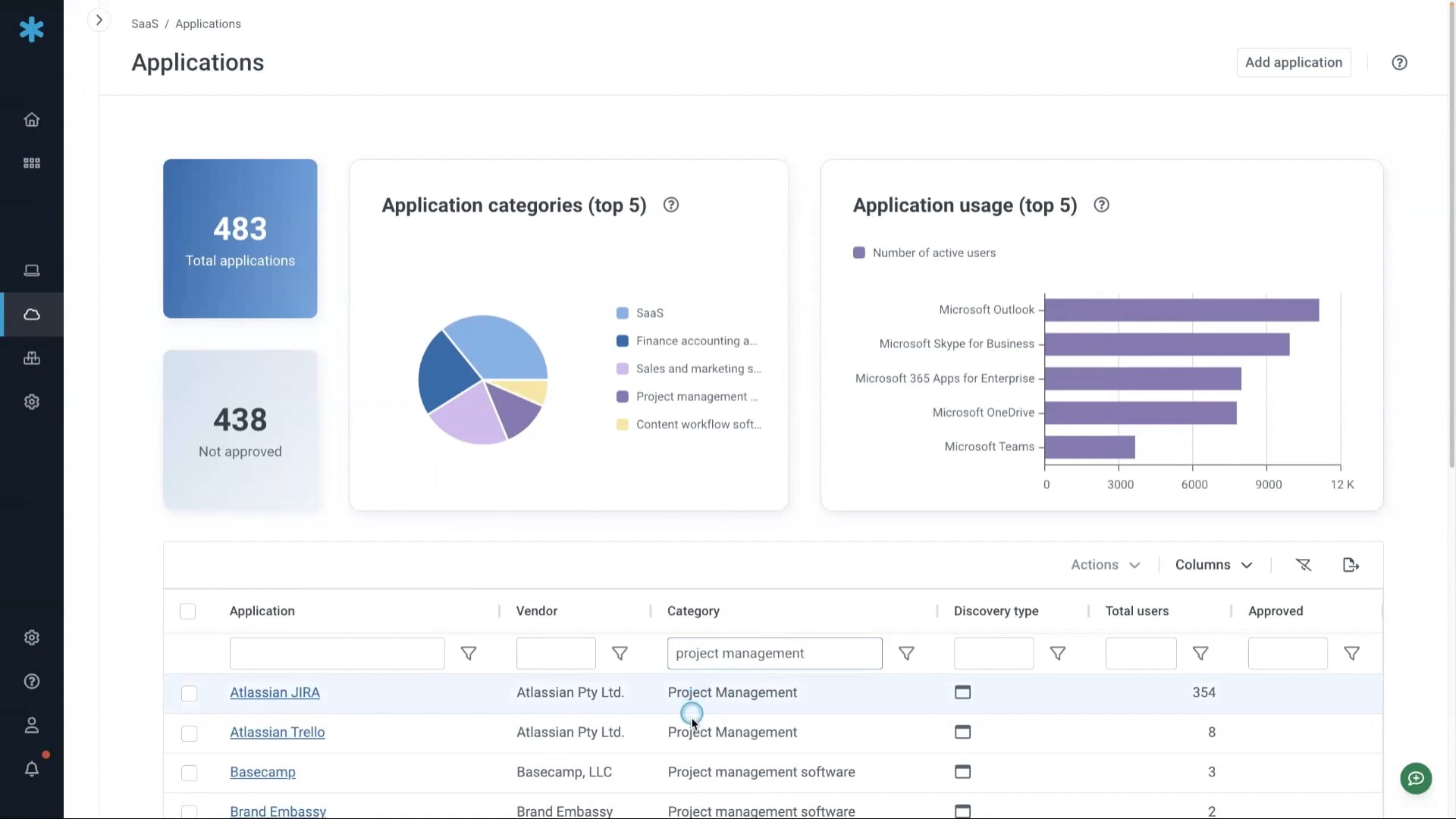Viewport: 1456px width, 819px height.
Task: Open the organization icon below the cloud icon
Action: 31,358
